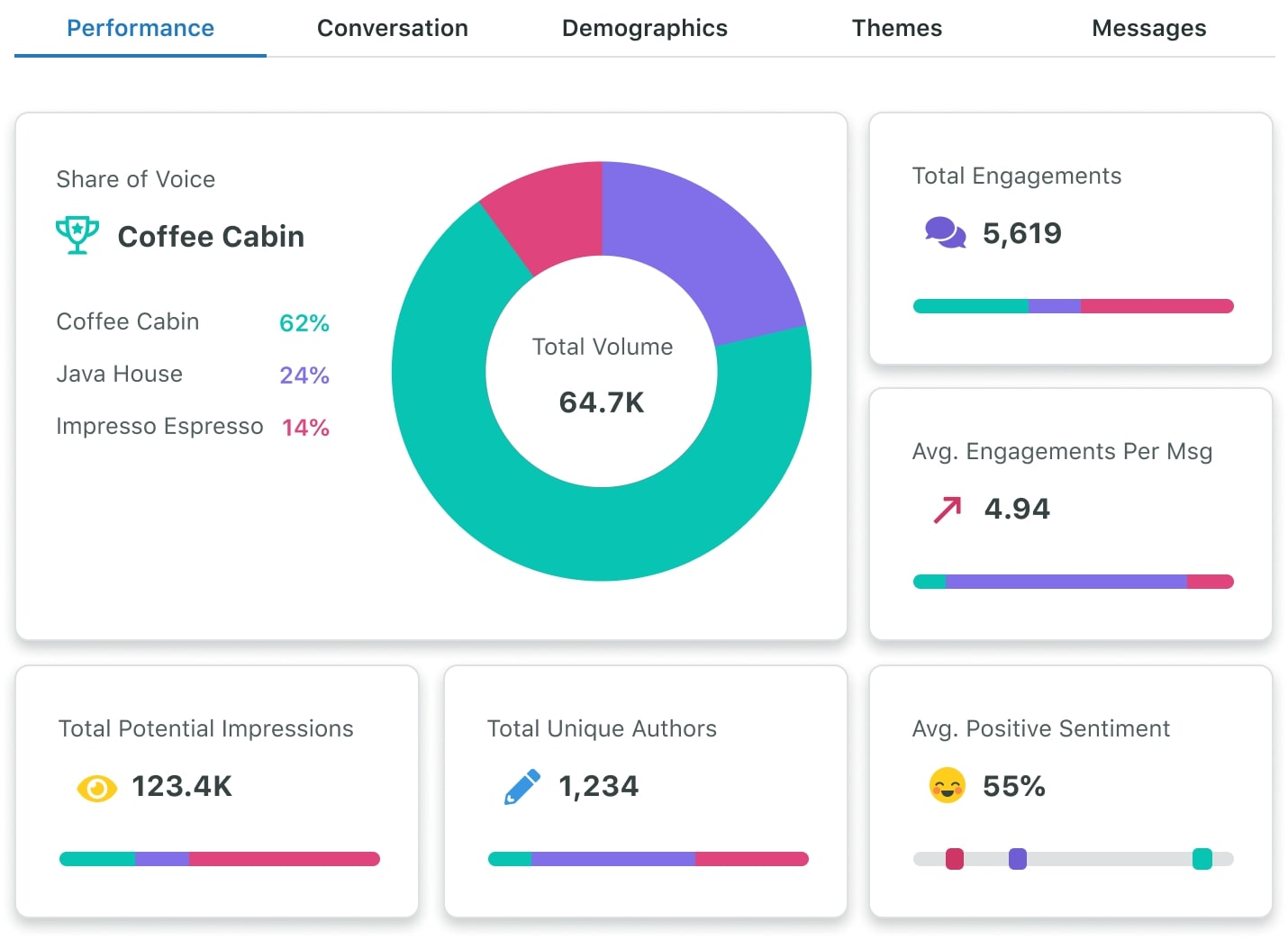The height and width of the screenshot is (940, 1288).
Task: Select the Themes tab
Action: (x=896, y=28)
